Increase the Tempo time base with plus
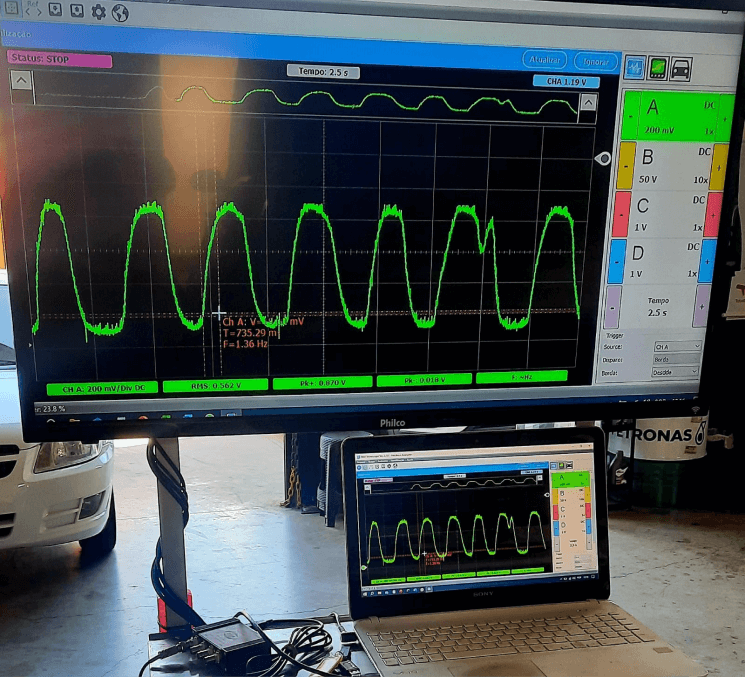745x677 pixels. [x=702, y=304]
